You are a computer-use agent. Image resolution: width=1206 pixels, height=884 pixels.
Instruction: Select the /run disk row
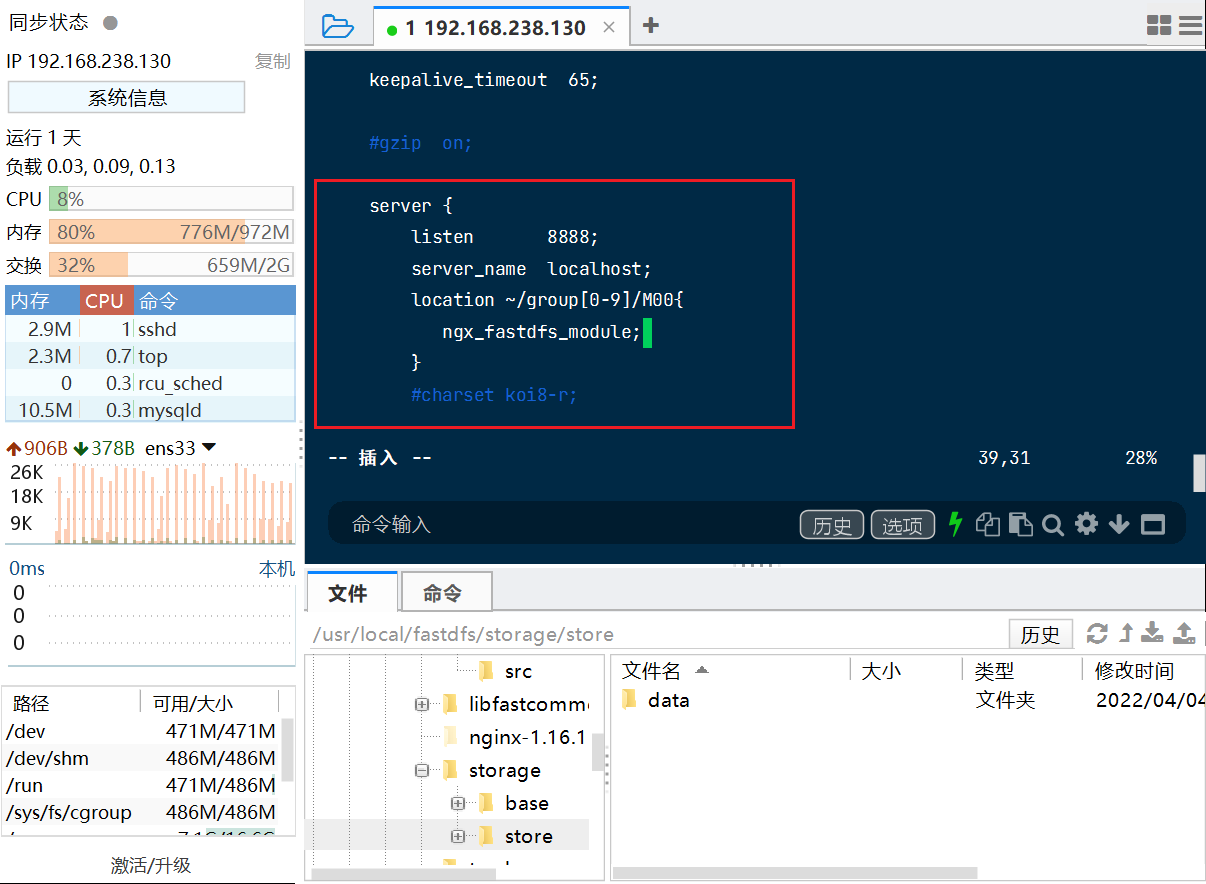pos(142,785)
